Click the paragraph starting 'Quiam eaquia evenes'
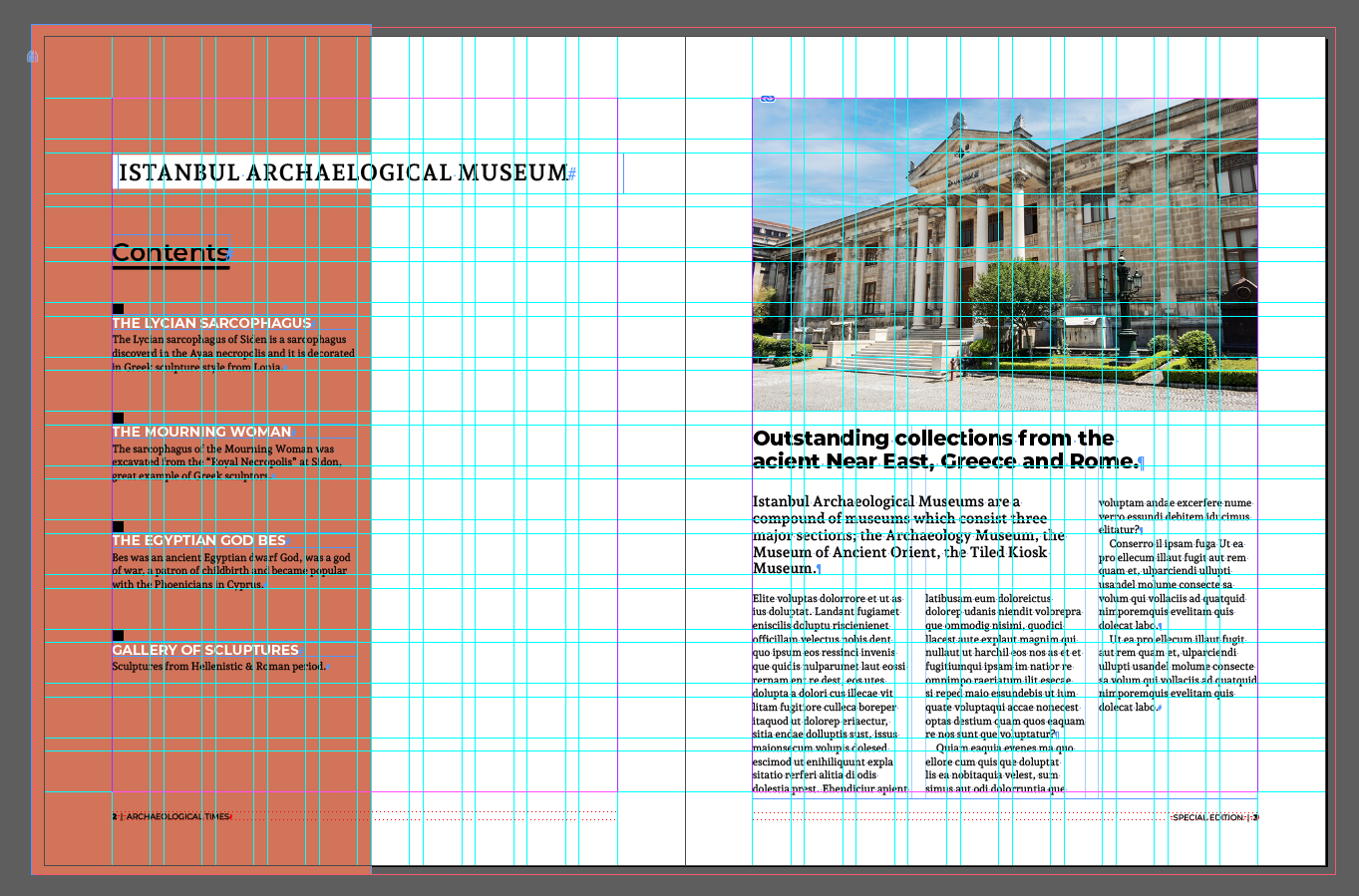Viewport: 1359px width, 896px height. click(1000, 767)
